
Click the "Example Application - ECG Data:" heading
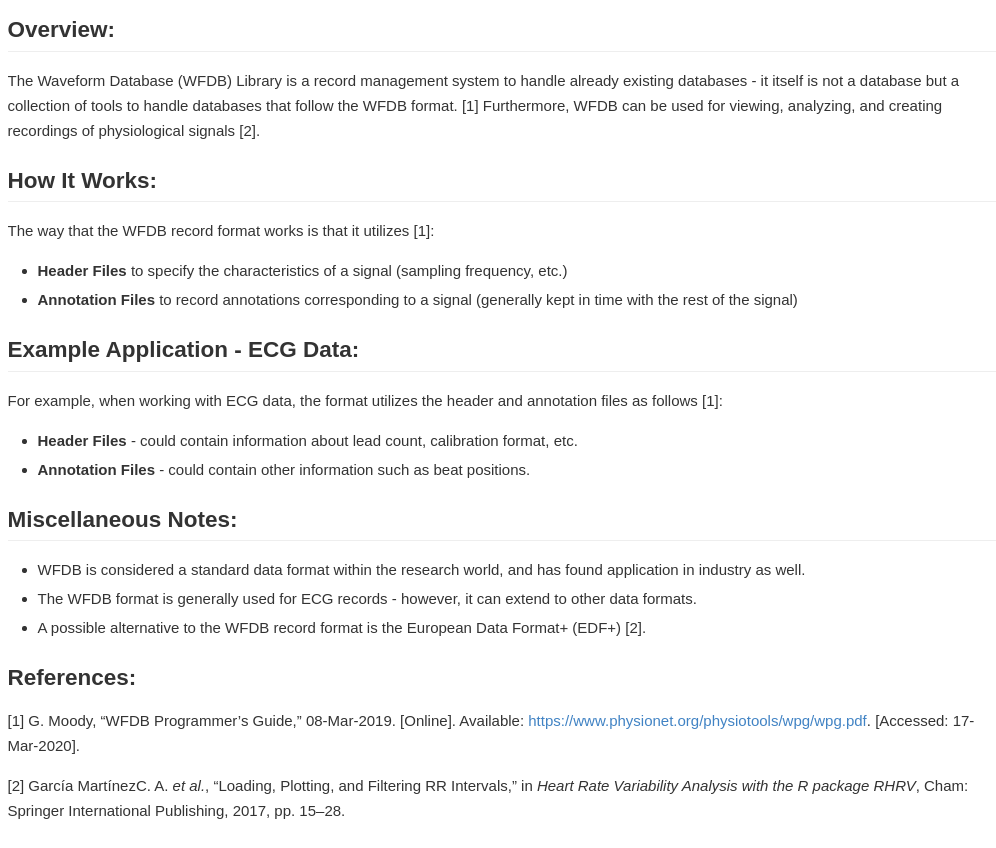click(183, 350)
